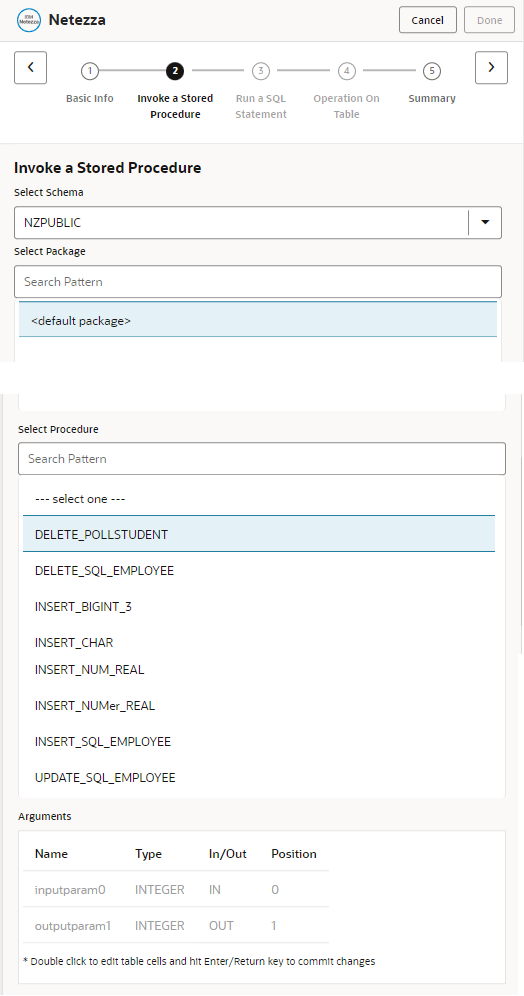
Task: Select UPDATE_SQL_EMPLOYEE procedure
Action: pos(259,777)
